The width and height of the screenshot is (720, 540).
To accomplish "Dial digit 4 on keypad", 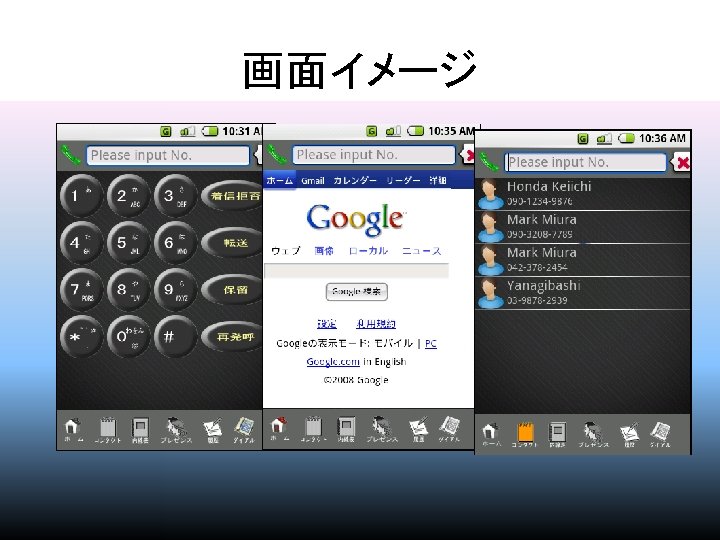I will coord(80,242).
